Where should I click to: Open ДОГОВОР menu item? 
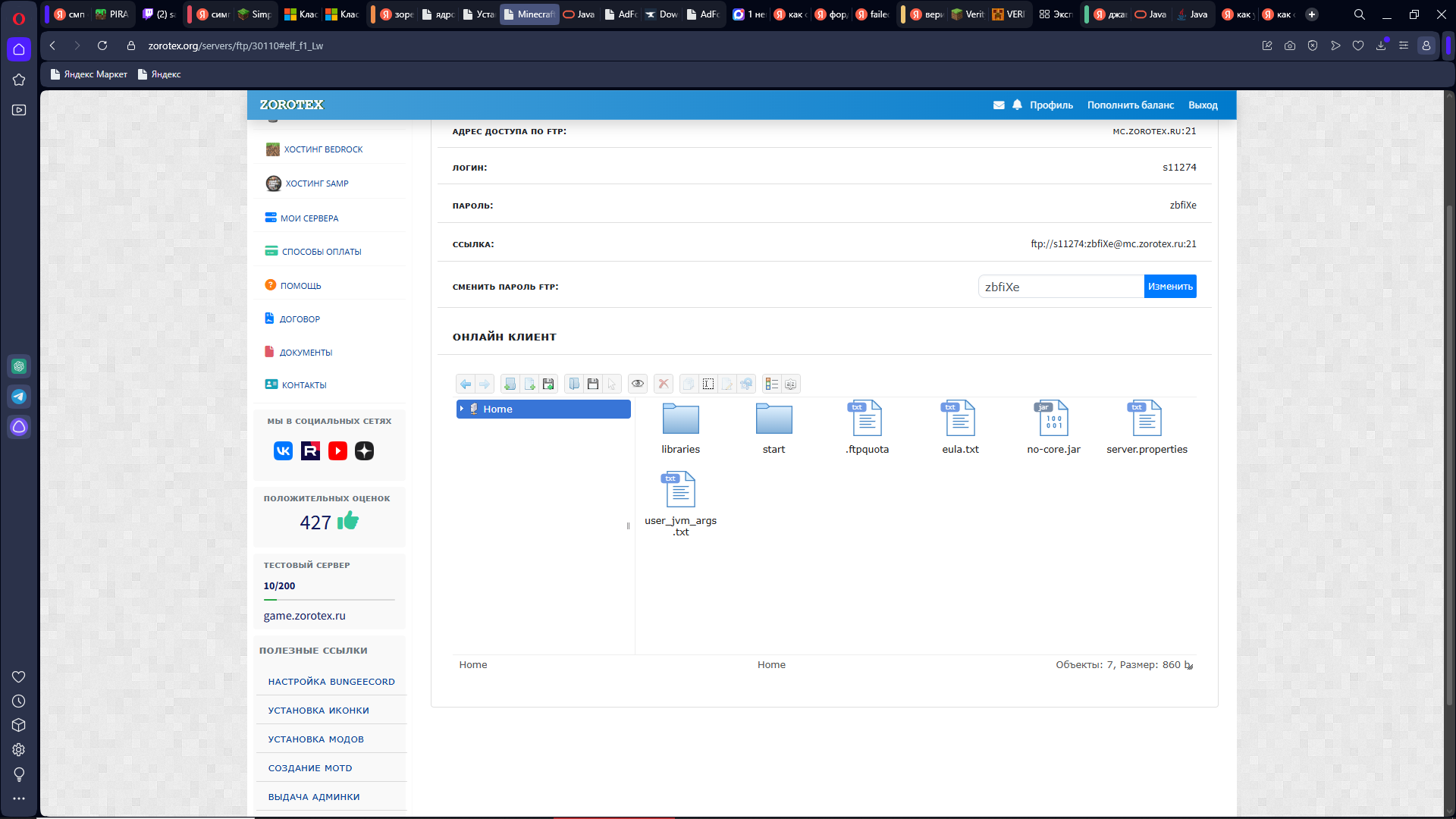click(300, 319)
